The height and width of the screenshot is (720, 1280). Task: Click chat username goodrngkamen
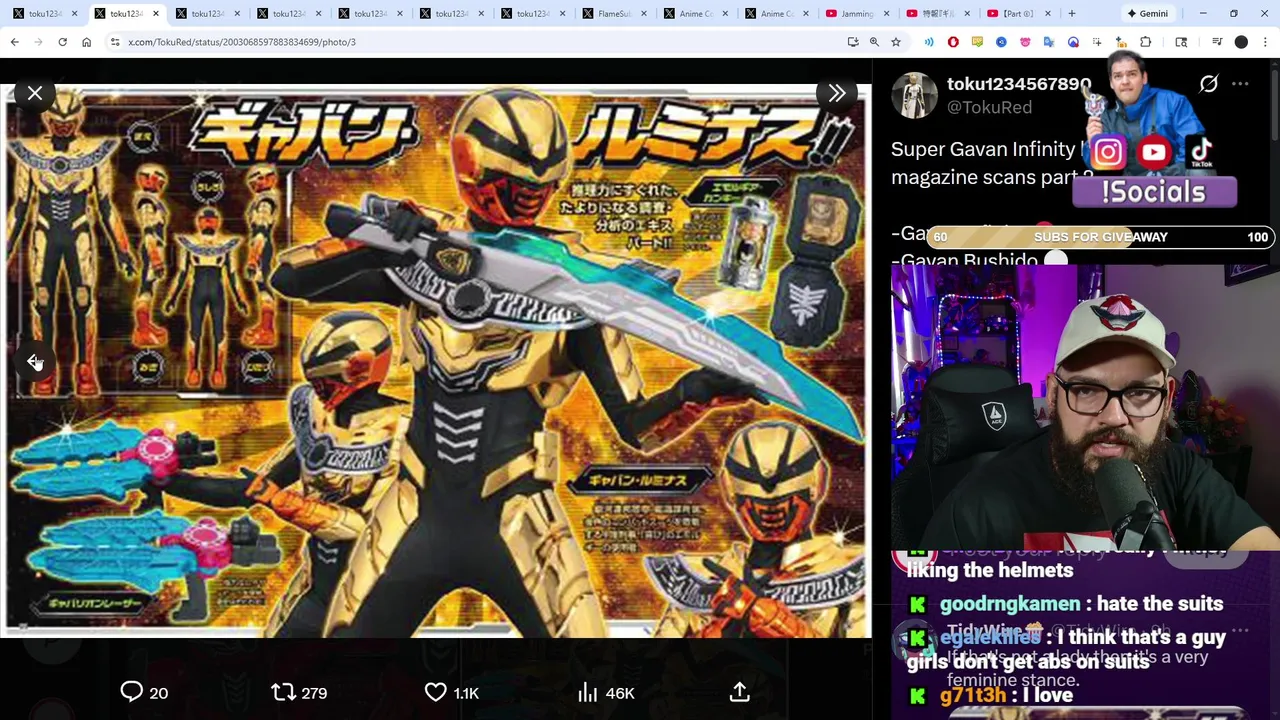1011,604
